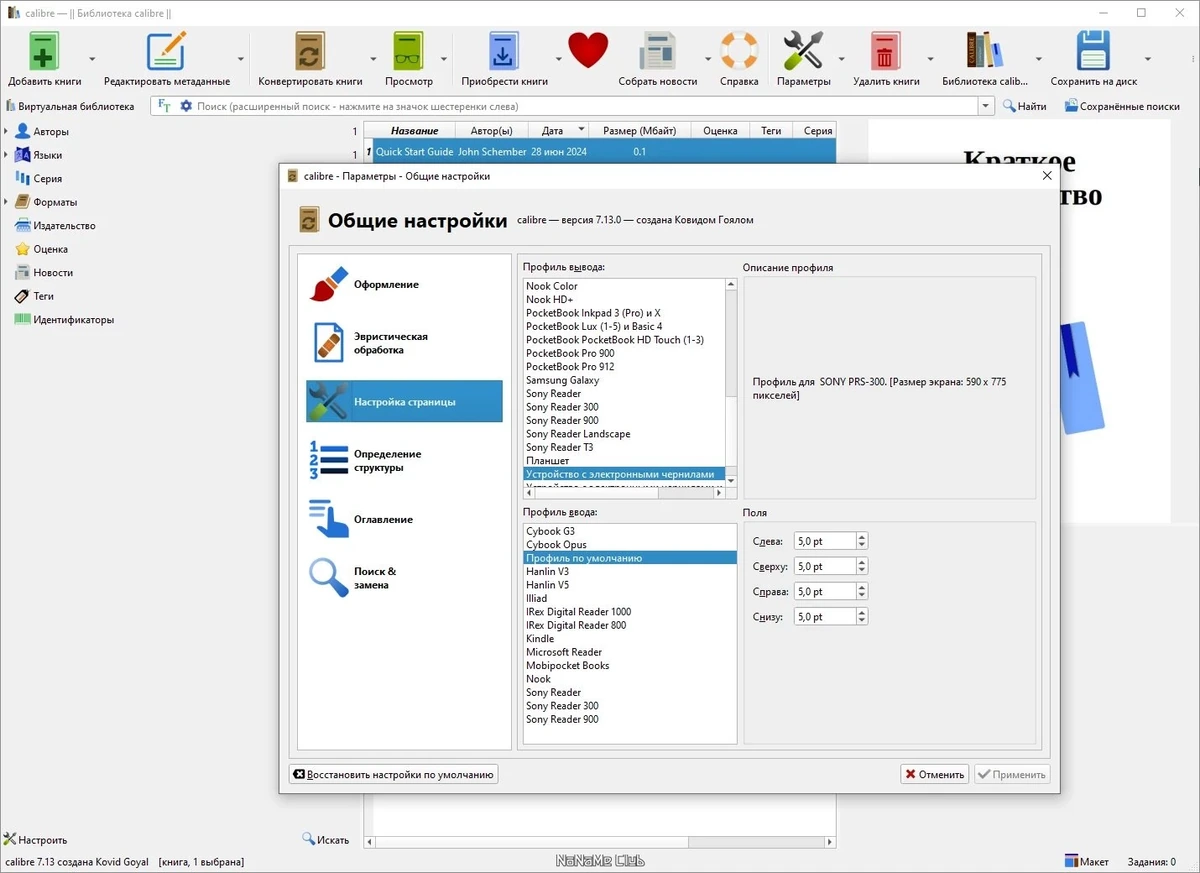Expand the Языки tree node
Viewport: 1200px width, 873px height.
pos(6,155)
